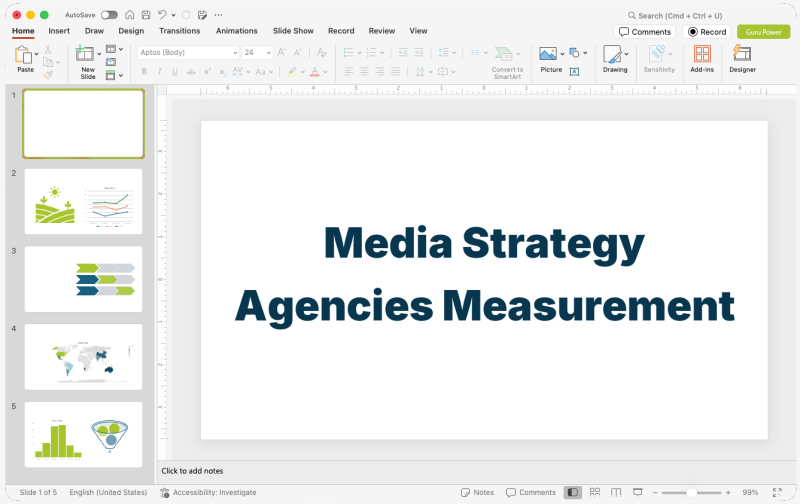Click the Numbering list icon

[371, 53]
